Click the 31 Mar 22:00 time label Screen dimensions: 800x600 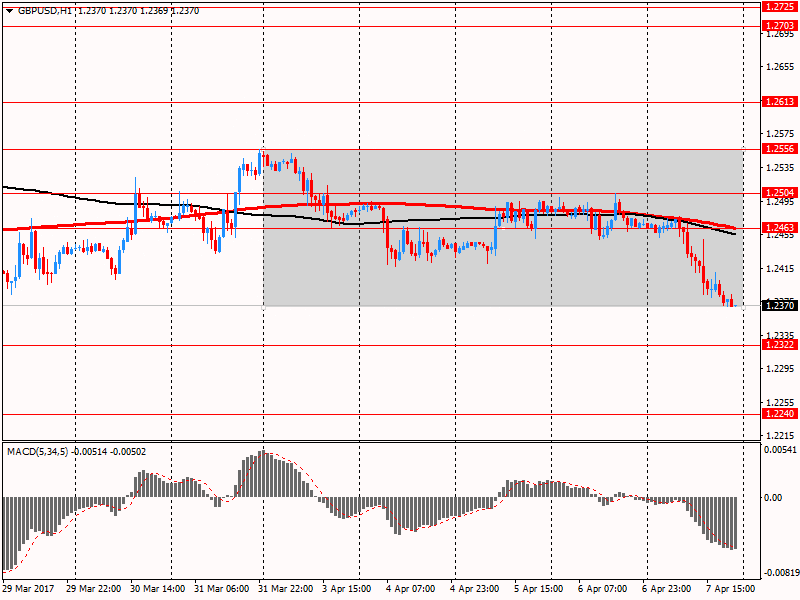[286, 588]
